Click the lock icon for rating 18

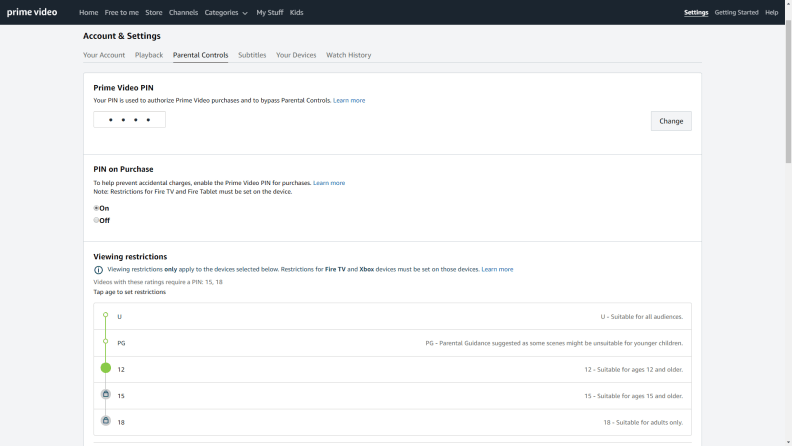coord(106,420)
